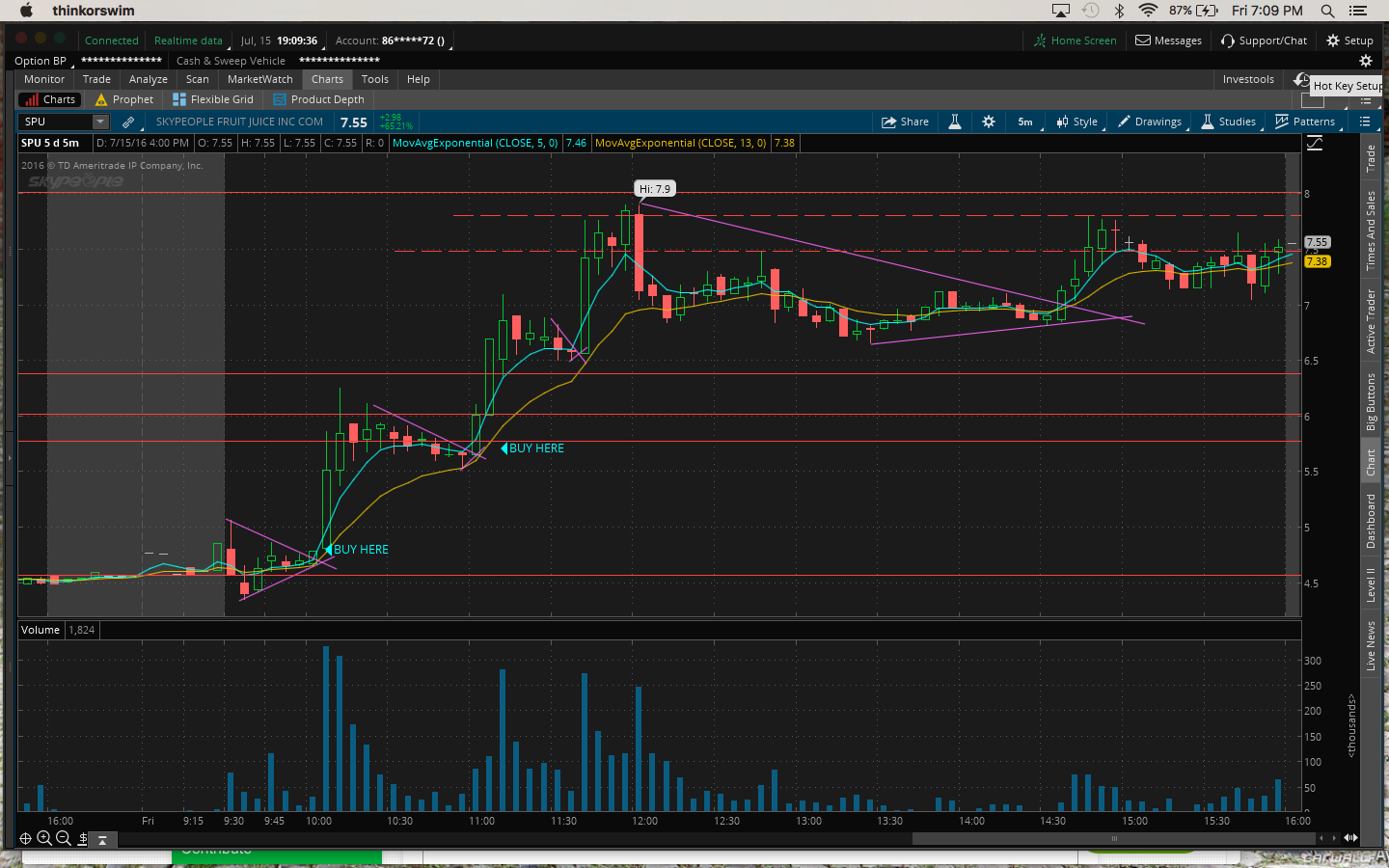Open the thinkorswim app menu
Image resolution: width=1389 pixels, height=868 pixels.
click(x=94, y=11)
